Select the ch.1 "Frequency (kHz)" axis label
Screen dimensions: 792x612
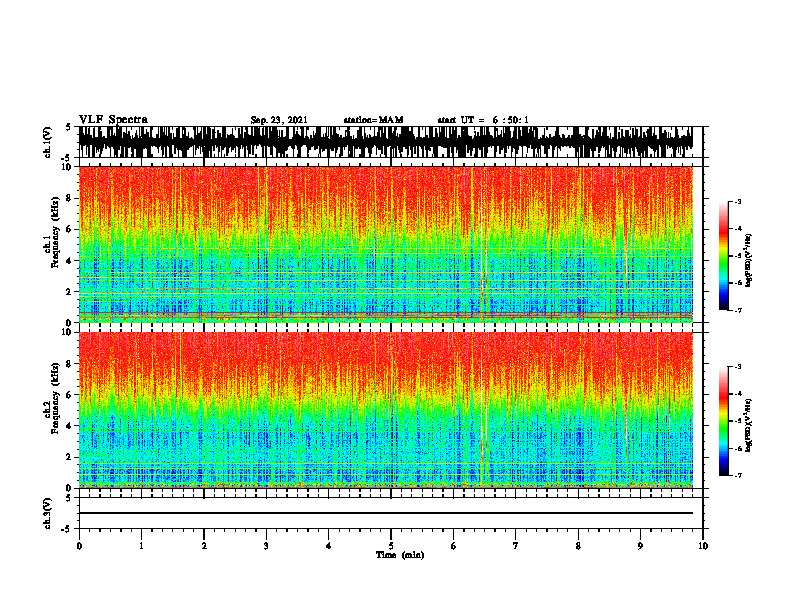point(55,233)
